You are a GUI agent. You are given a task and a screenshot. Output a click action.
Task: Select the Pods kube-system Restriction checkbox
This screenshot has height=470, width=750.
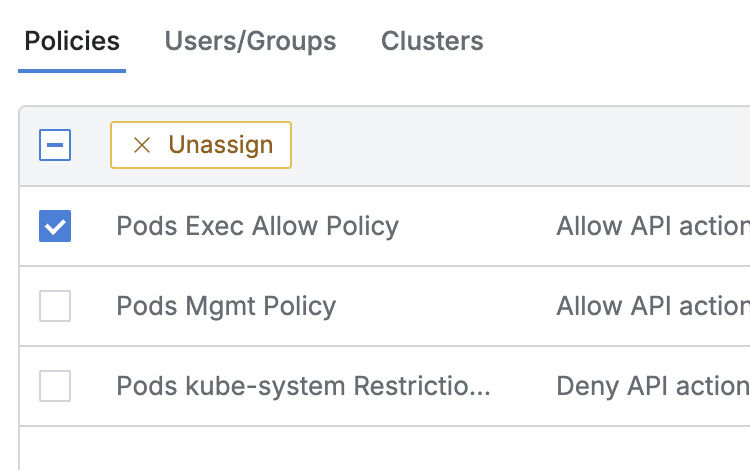pos(55,386)
